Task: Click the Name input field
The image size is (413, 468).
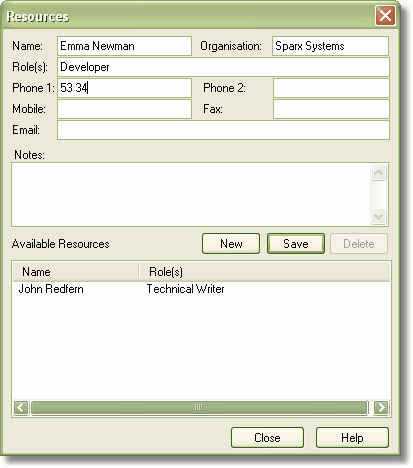Action: click(124, 46)
